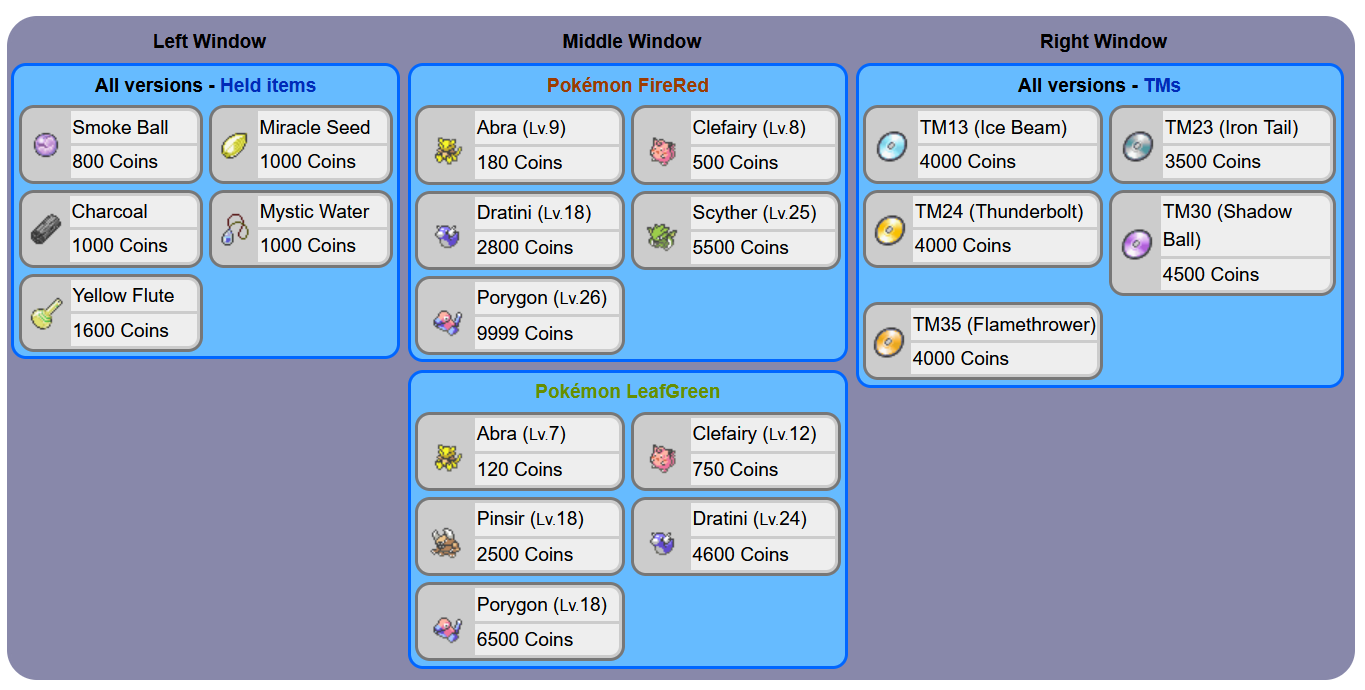
Task: Select the 750 Coins price text
Action: point(736,469)
